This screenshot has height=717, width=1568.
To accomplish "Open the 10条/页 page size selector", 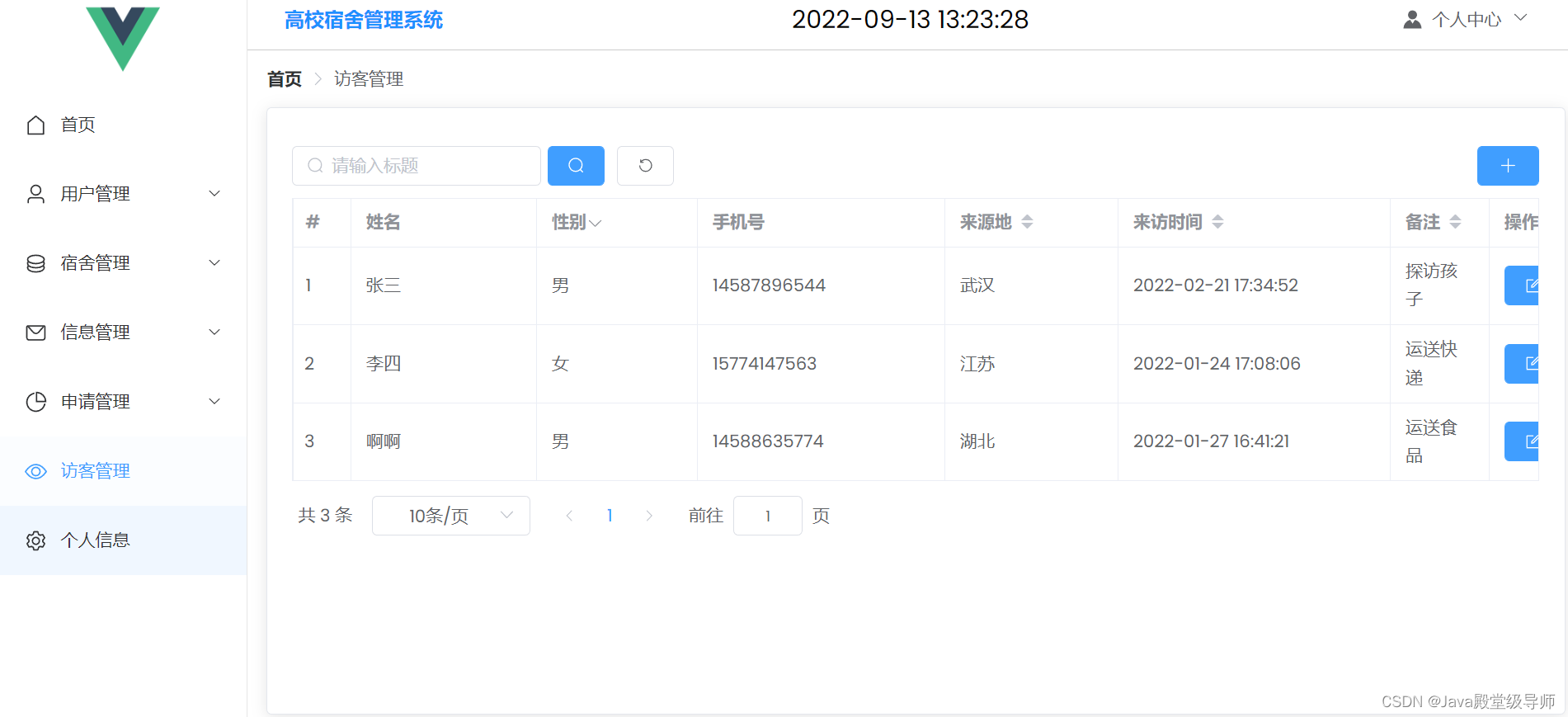I will (x=451, y=516).
